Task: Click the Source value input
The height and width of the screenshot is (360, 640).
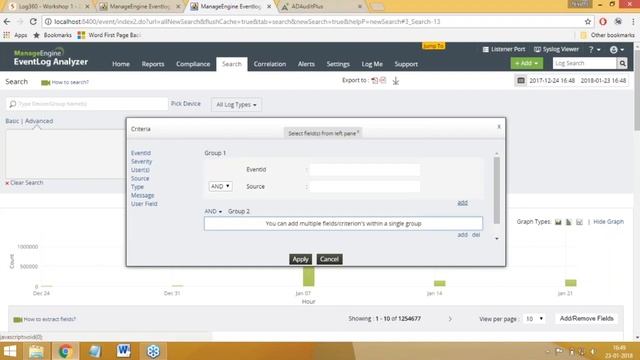Action: click(x=364, y=187)
